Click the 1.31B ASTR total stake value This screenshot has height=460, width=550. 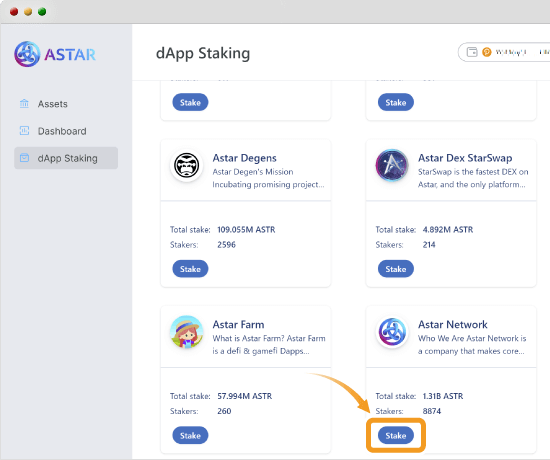tap(443, 396)
